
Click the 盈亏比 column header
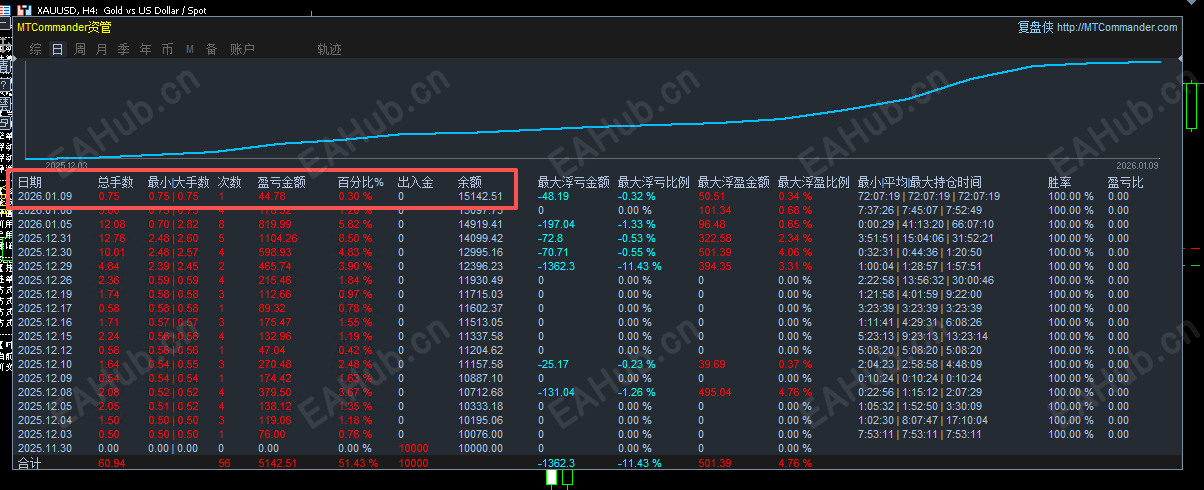pos(1126,183)
